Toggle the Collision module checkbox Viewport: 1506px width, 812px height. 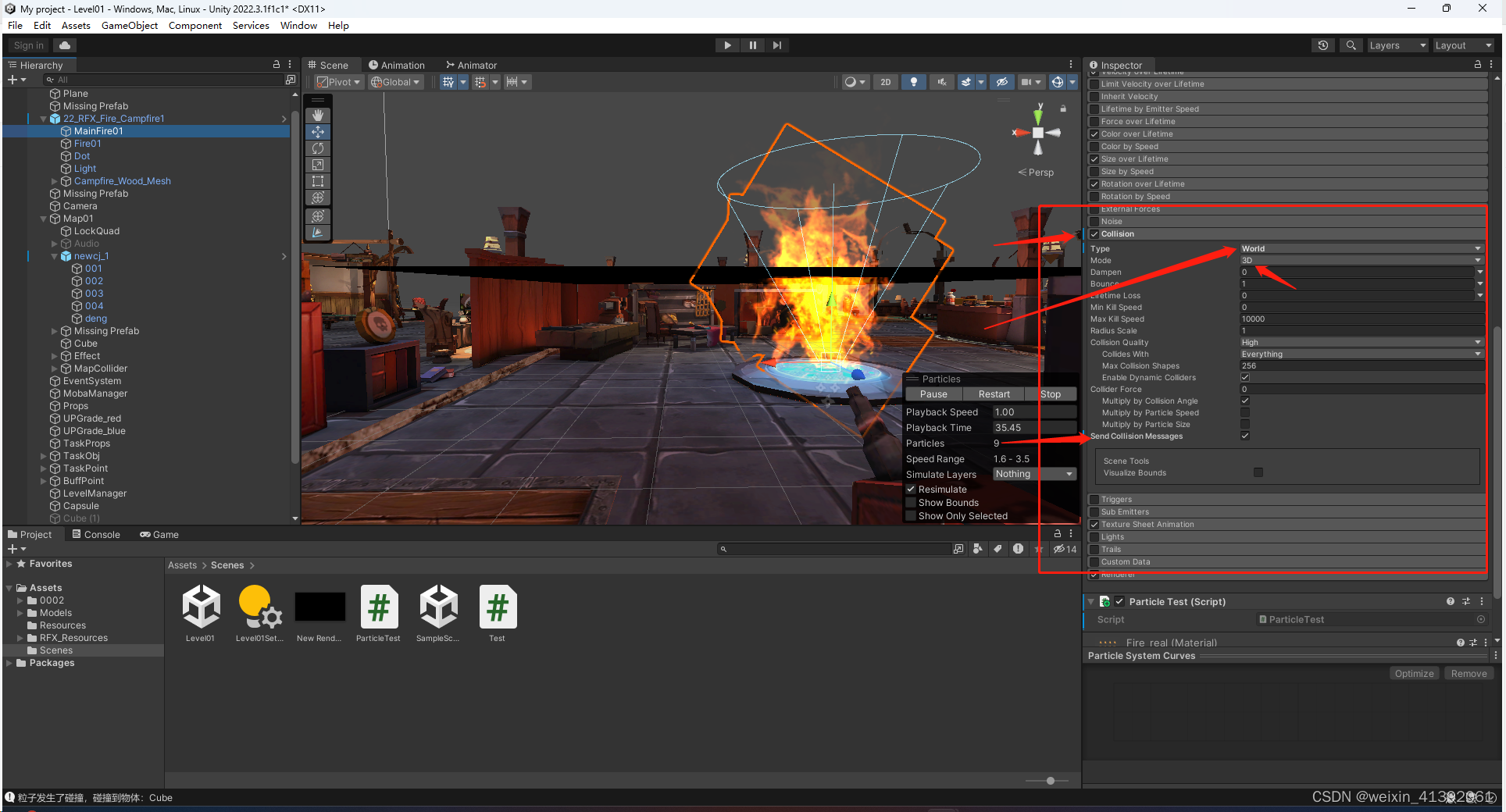tap(1094, 234)
